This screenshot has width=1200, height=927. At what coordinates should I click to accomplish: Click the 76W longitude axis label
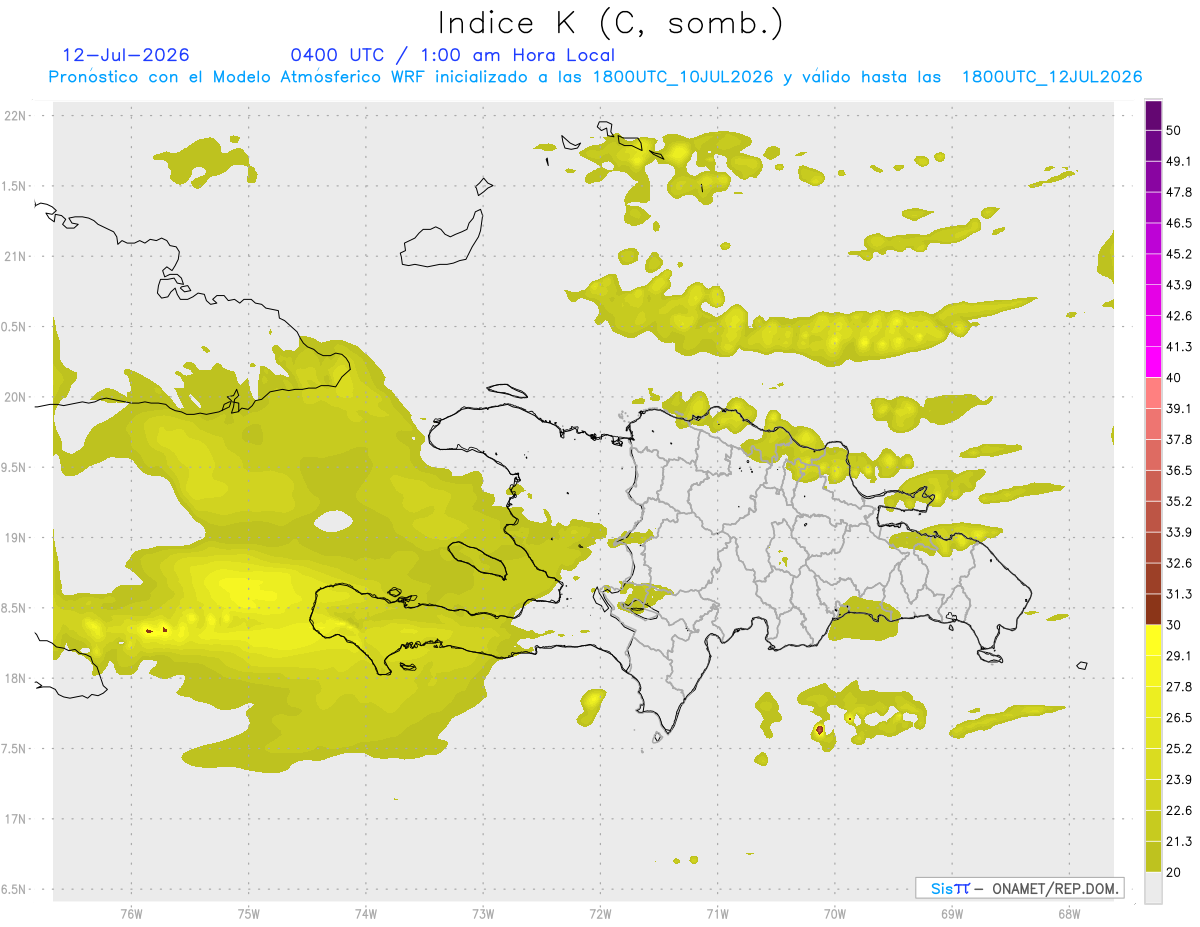[131, 913]
